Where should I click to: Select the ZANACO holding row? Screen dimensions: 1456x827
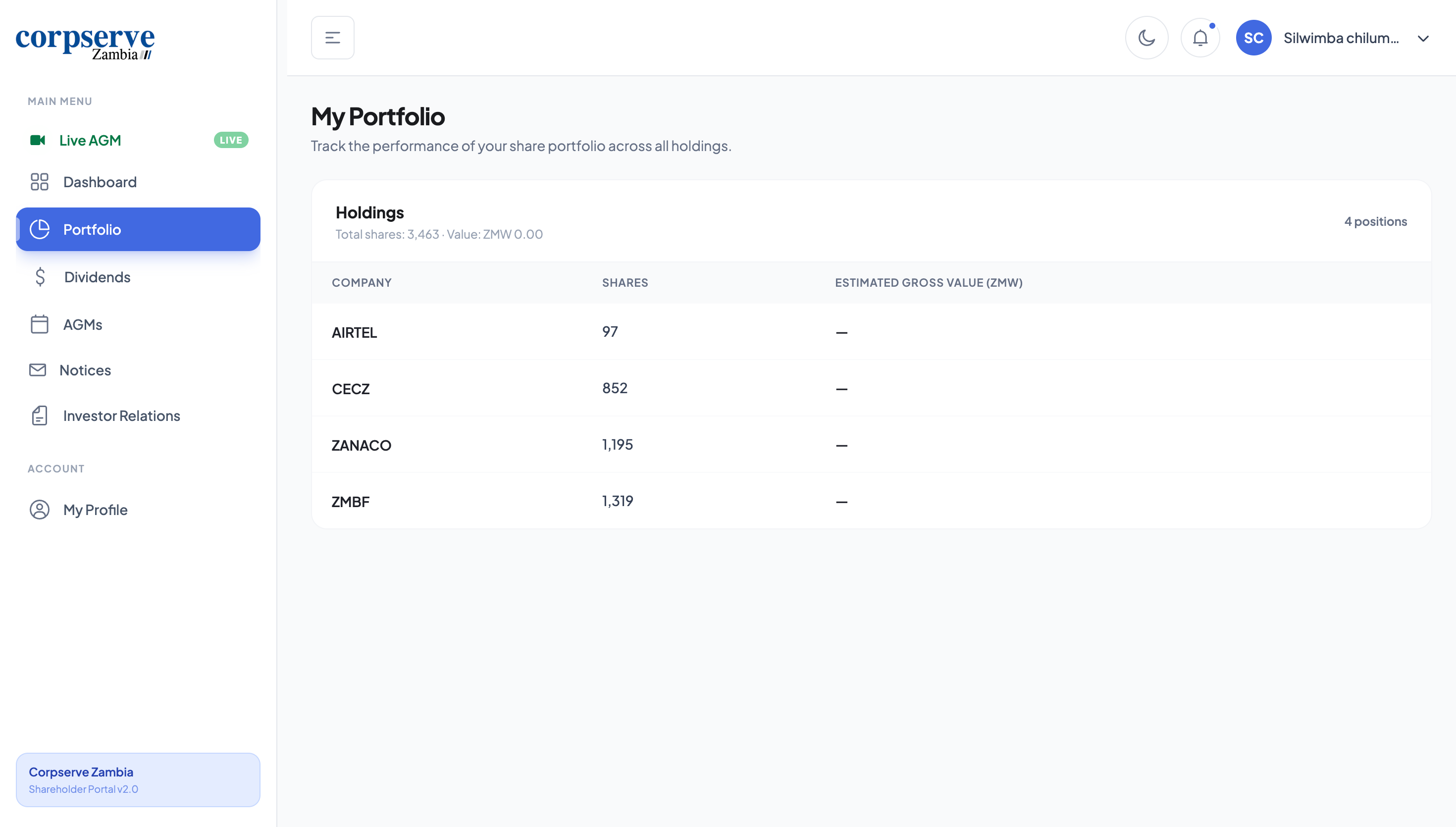362,445
